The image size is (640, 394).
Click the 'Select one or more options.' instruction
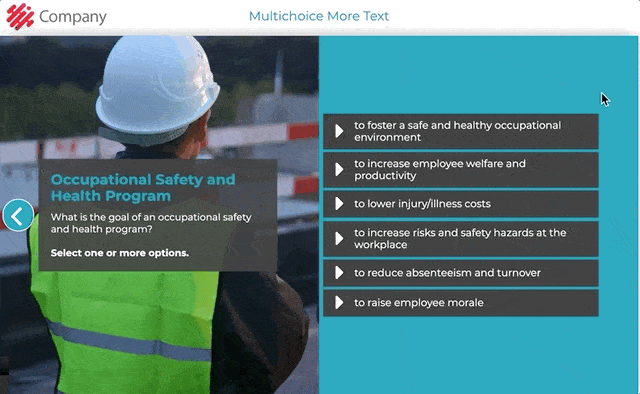pos(120,253)
